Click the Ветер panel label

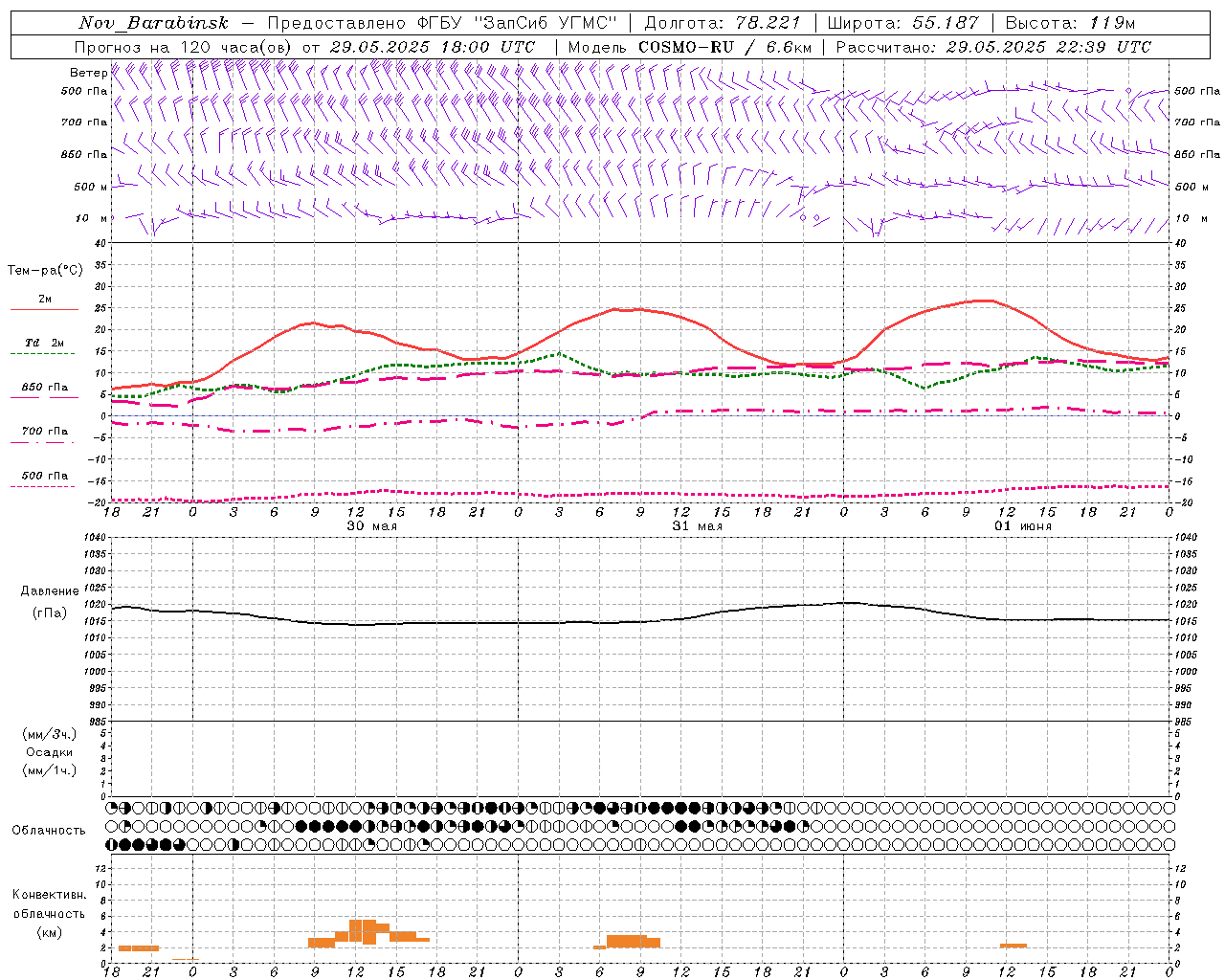[x=88, y=73]
